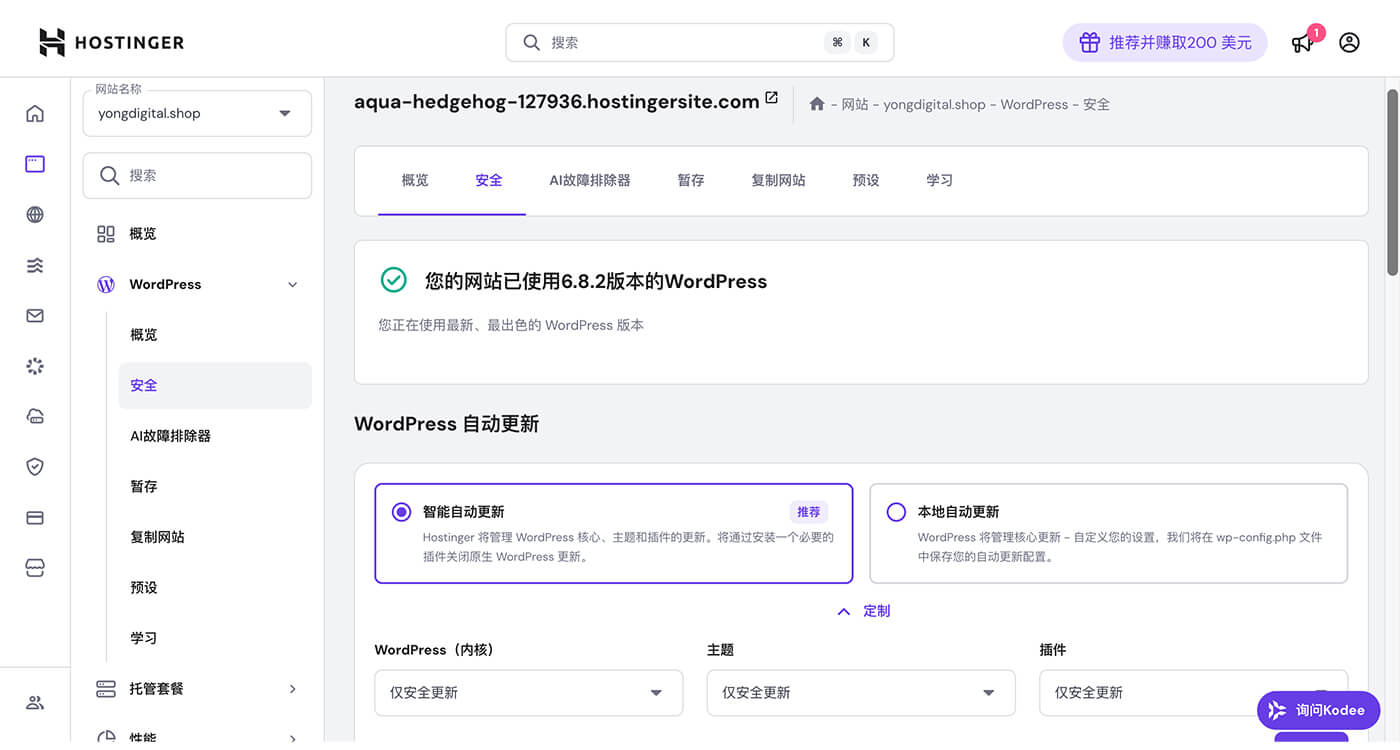
Task: Click the aqua-hedgehog-127936.hostingersite.com title
Action: 556,101
